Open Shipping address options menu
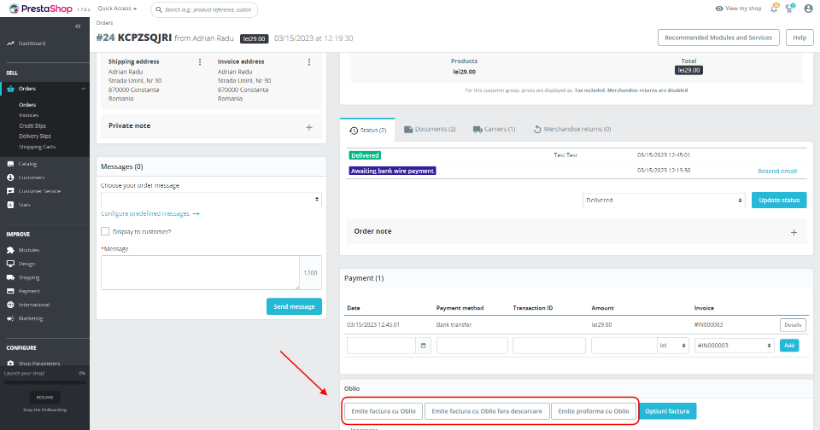This screenshot has height=430, width=820. [x=200, y=62]
